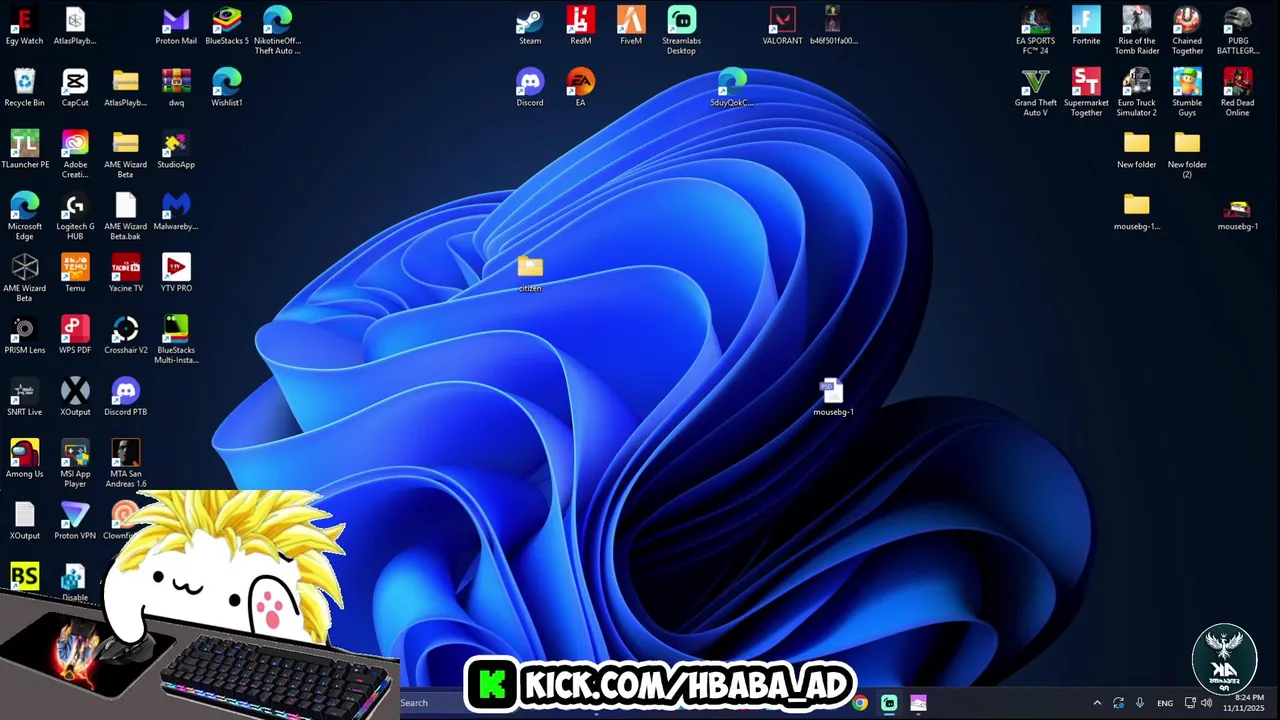Viewport: 1280px width, 720px height.
Task: Select the b46f501fa00 file icon
Action: coord(833,27)
